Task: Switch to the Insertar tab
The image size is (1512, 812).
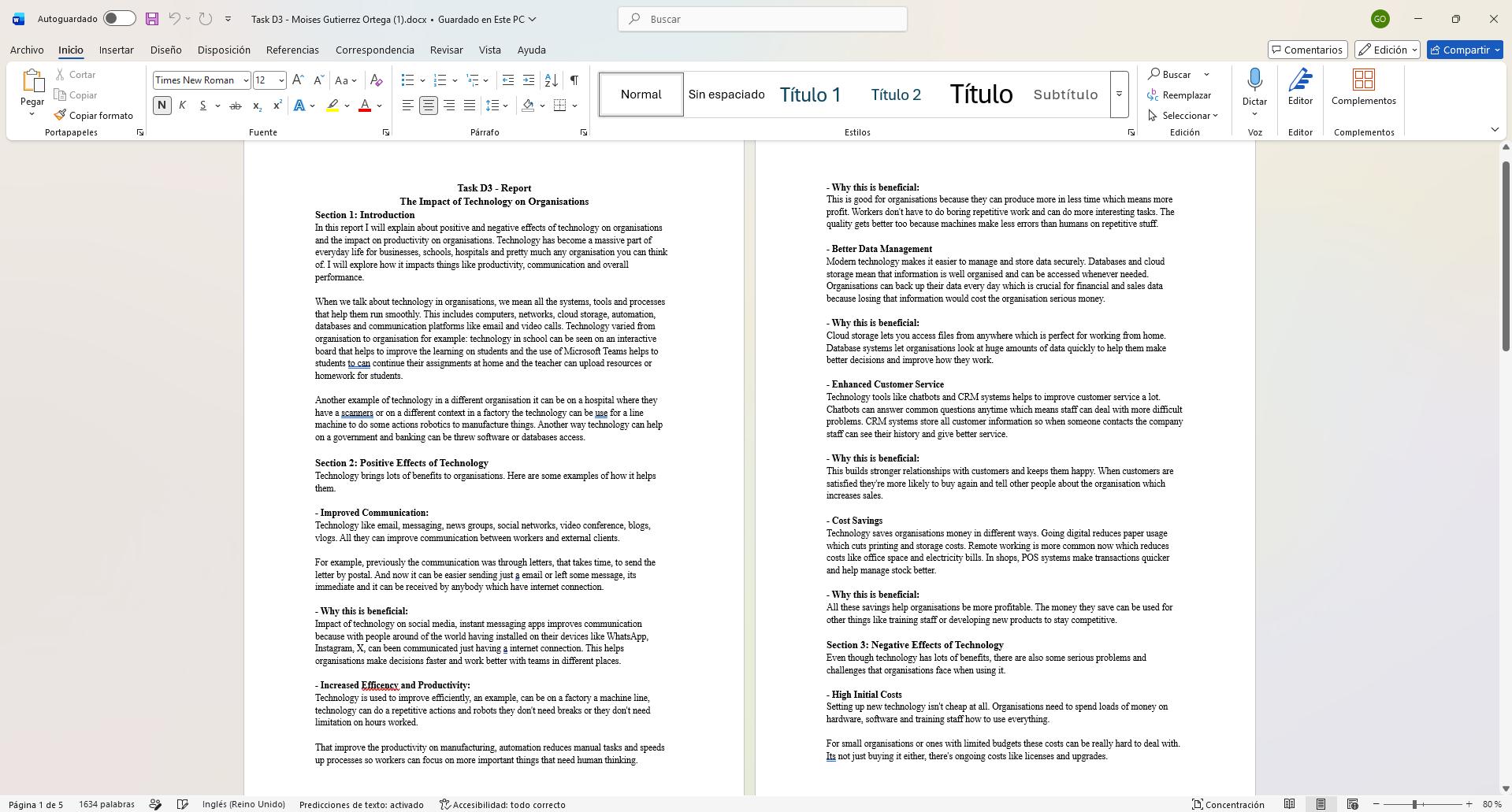Action: coord(116,50)
